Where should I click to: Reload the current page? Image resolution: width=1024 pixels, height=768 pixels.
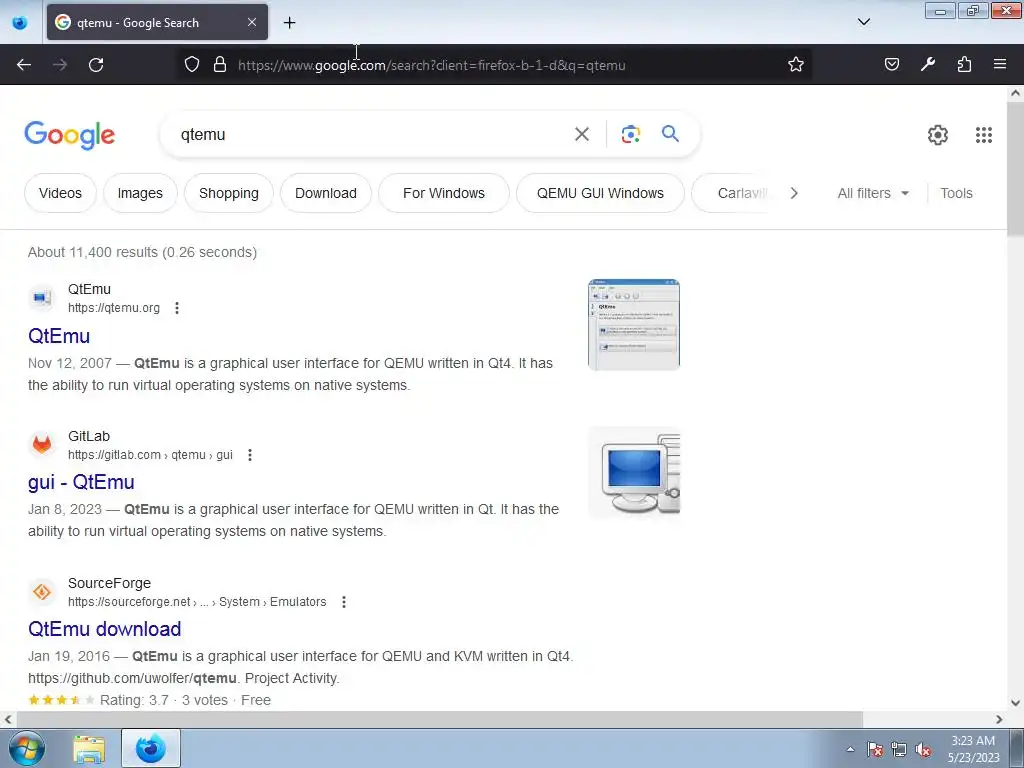[96, 65]
